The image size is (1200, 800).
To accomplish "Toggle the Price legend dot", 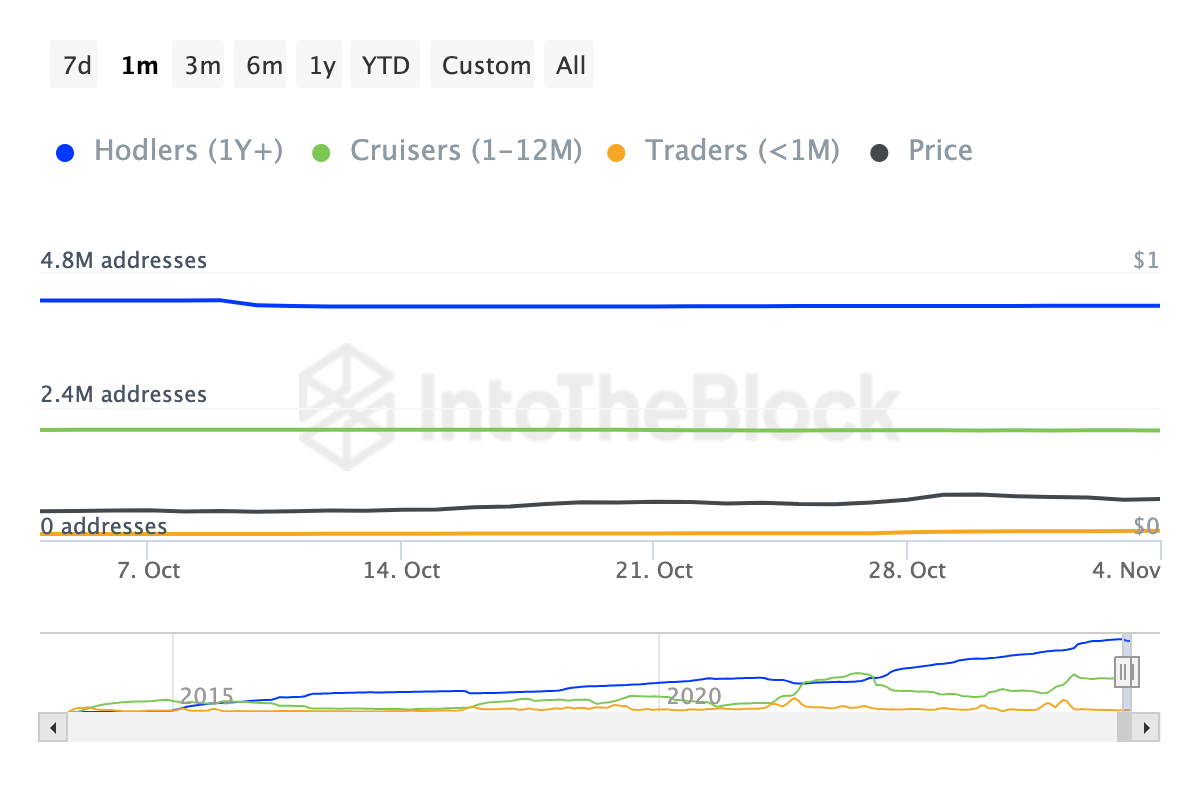I will tap(879, 150).
